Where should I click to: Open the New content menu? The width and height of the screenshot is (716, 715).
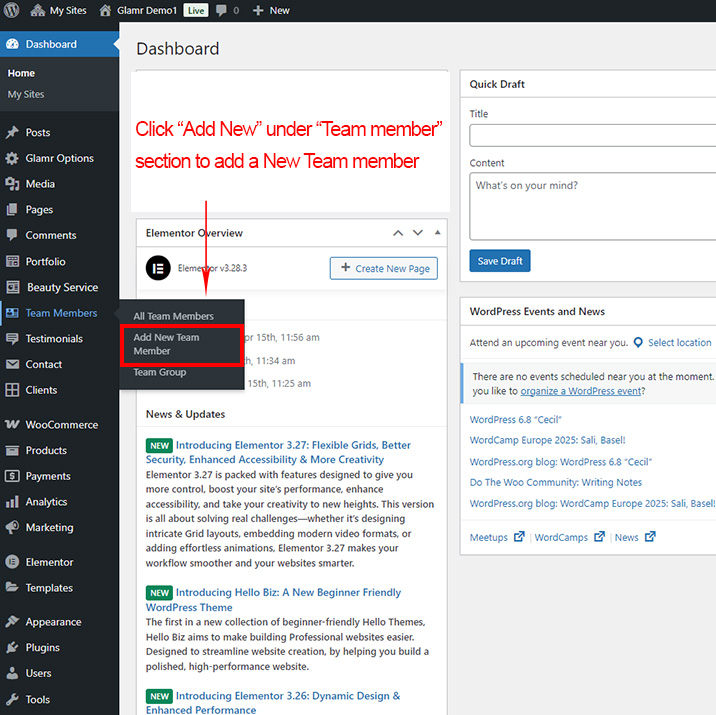pyautogui.click(x=271, y=10)
